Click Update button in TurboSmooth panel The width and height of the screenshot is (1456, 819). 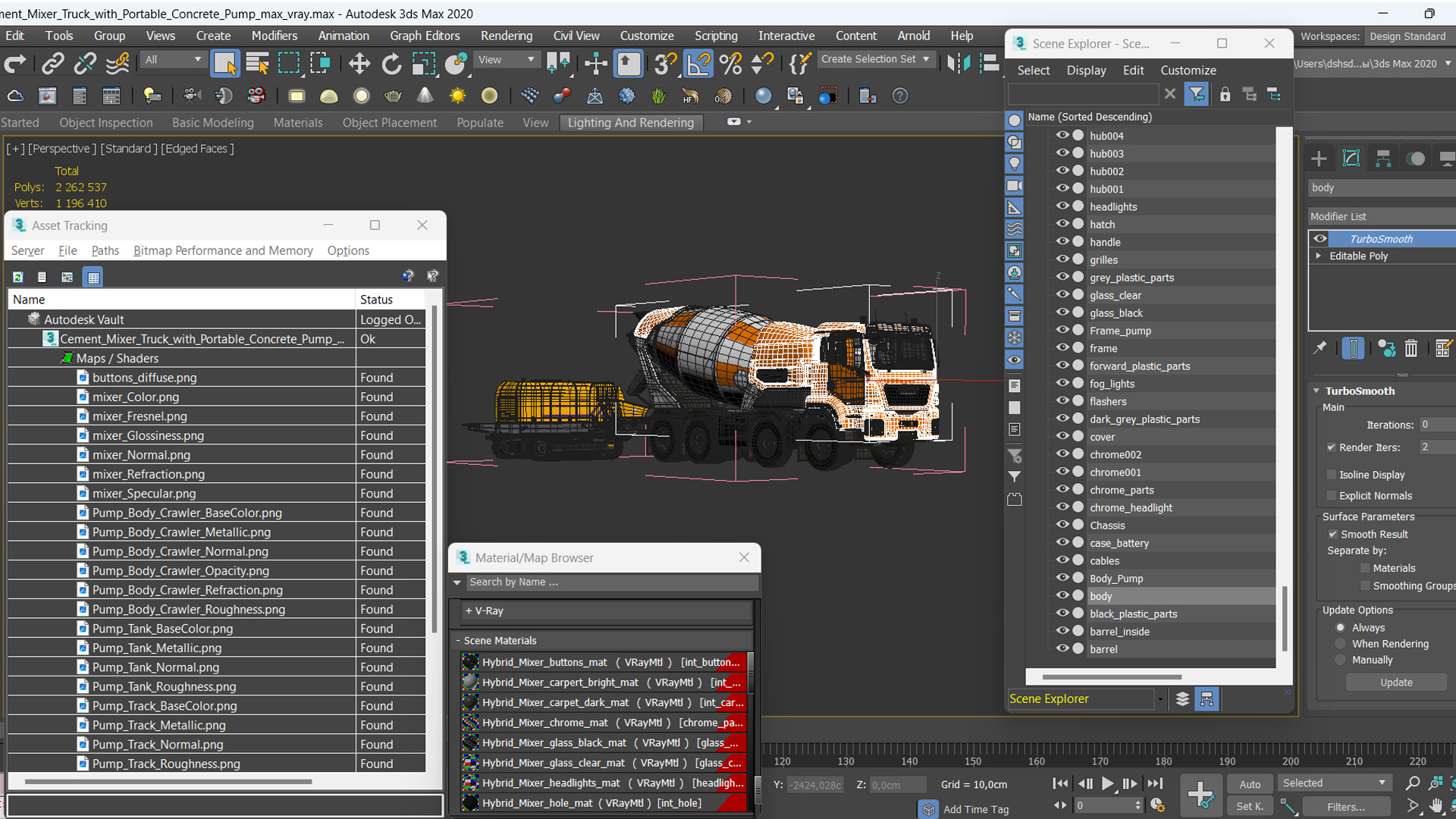[x=1397, y=682]
